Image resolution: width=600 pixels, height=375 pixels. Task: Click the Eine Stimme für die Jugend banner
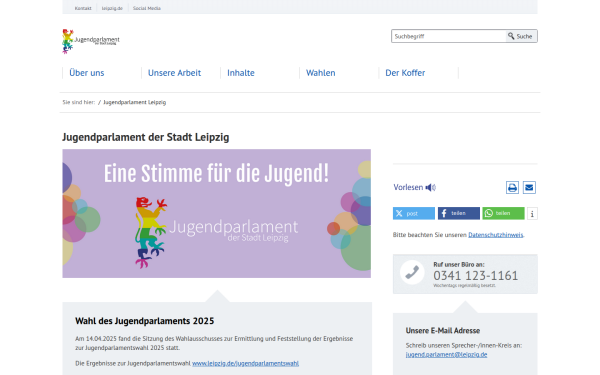pos(217,214)
